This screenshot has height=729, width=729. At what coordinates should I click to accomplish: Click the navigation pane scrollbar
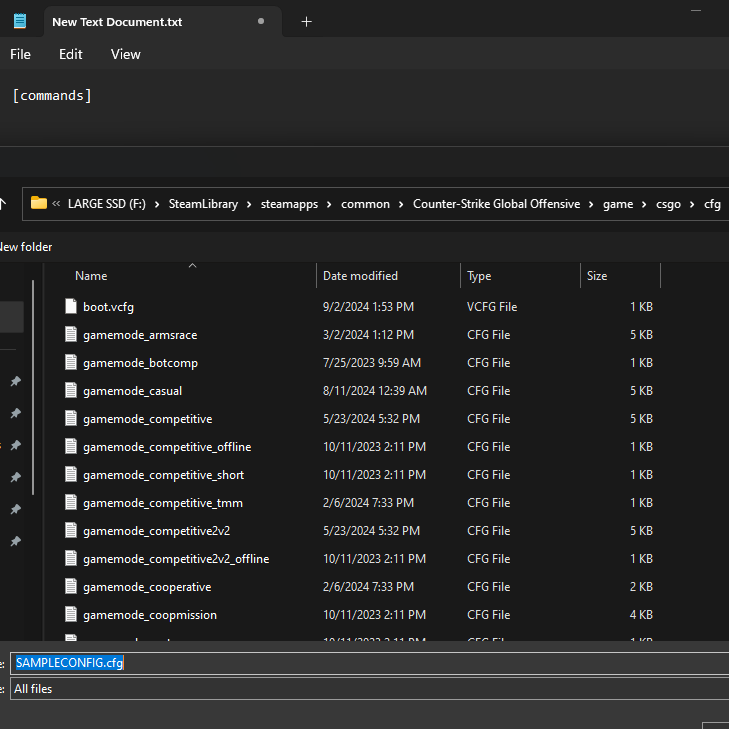33,387
